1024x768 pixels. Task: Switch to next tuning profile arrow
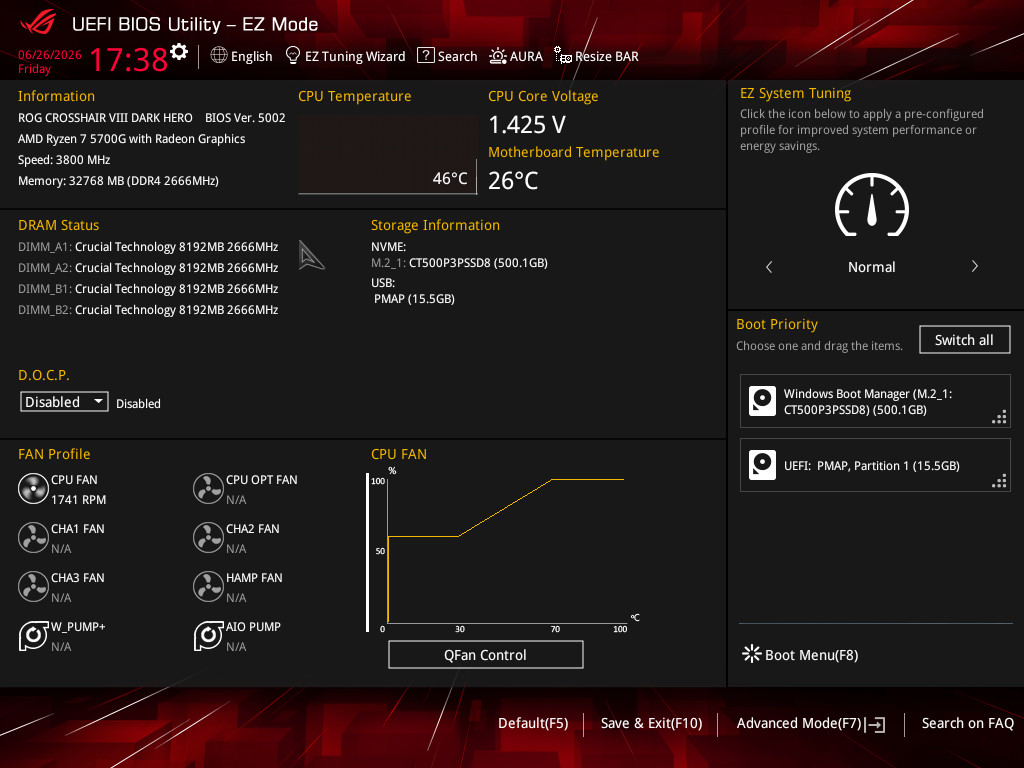point(974,266)
